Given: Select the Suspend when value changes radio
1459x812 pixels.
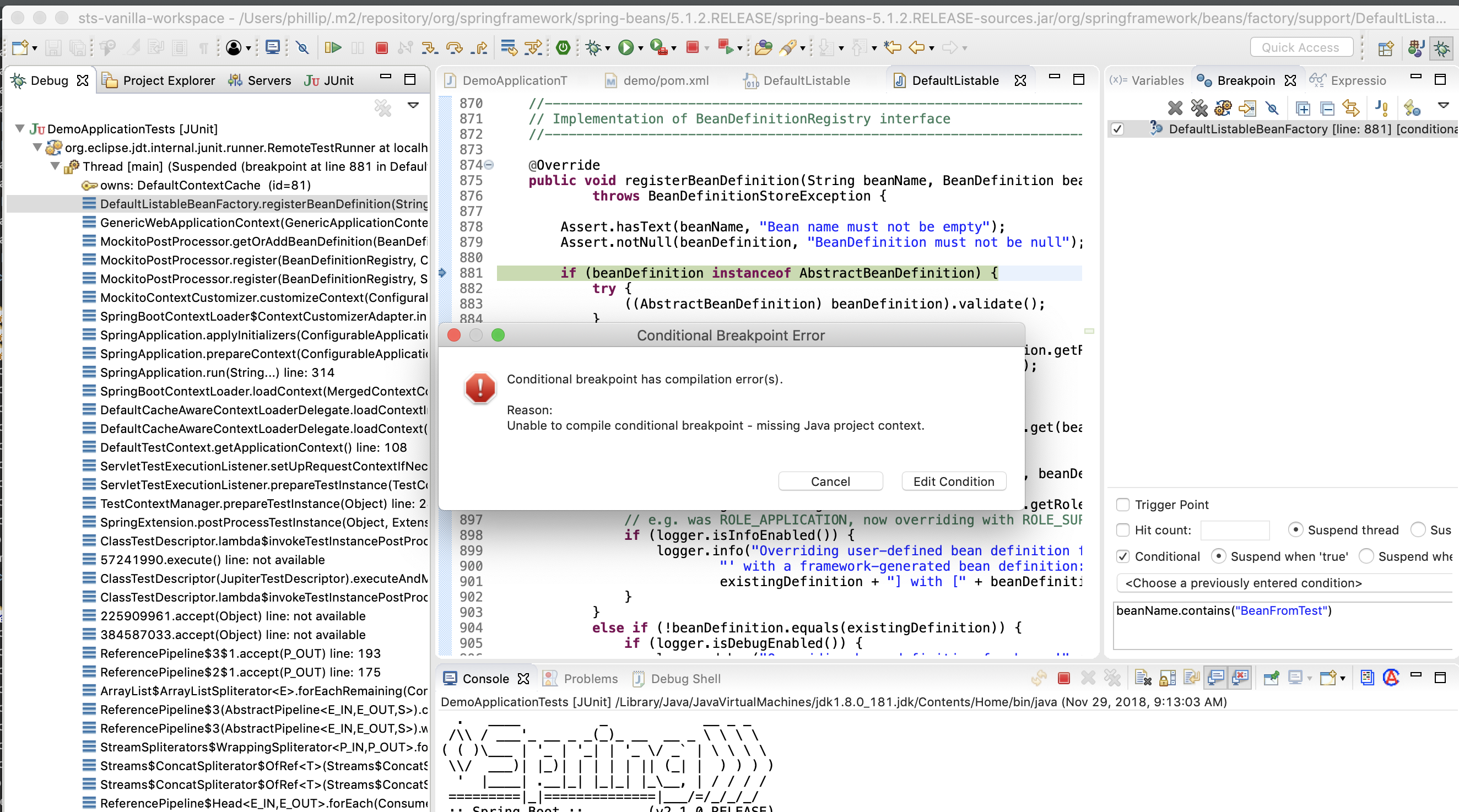Looking at the screenshot, I should coord(1366,556).
